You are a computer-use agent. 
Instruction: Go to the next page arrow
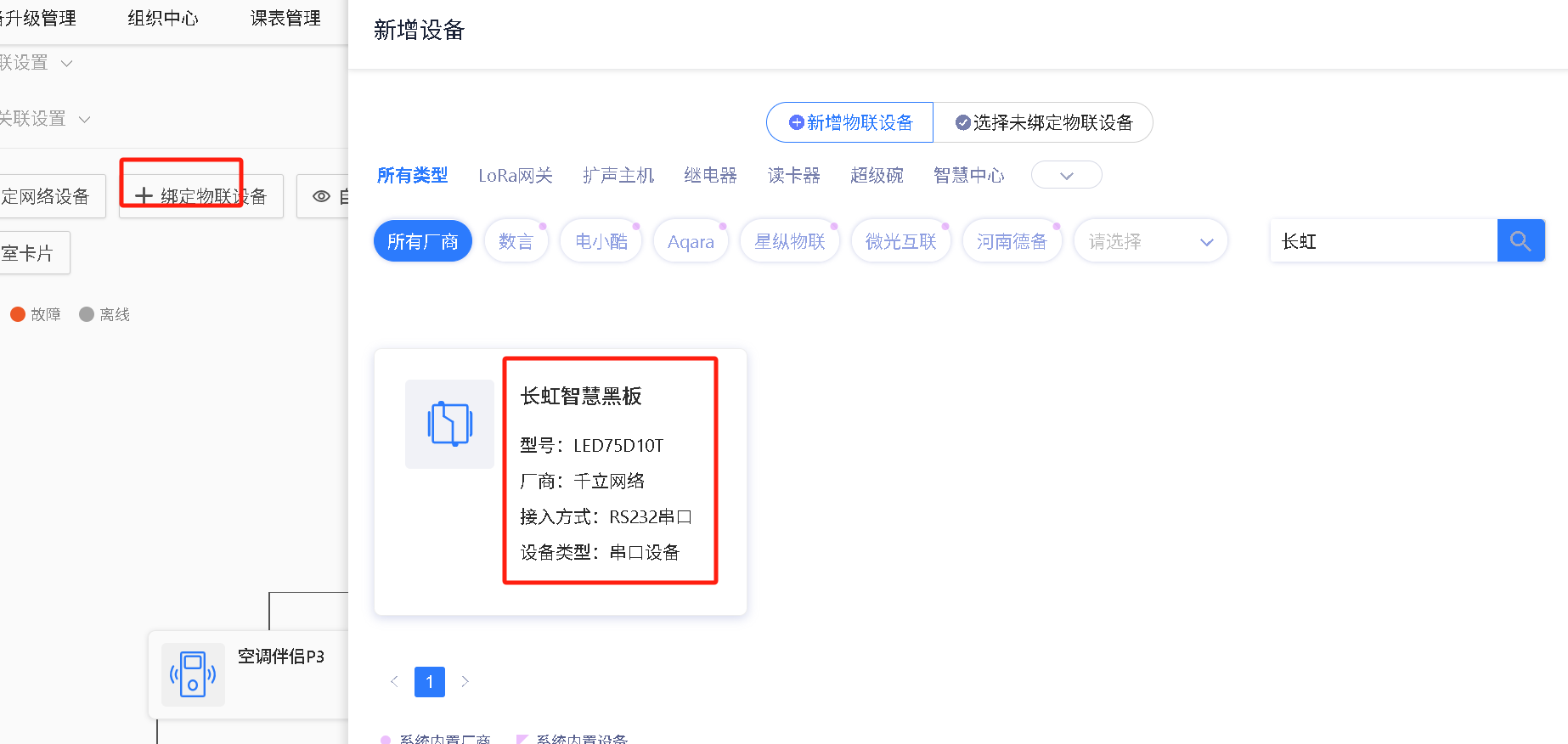[465, 681]
